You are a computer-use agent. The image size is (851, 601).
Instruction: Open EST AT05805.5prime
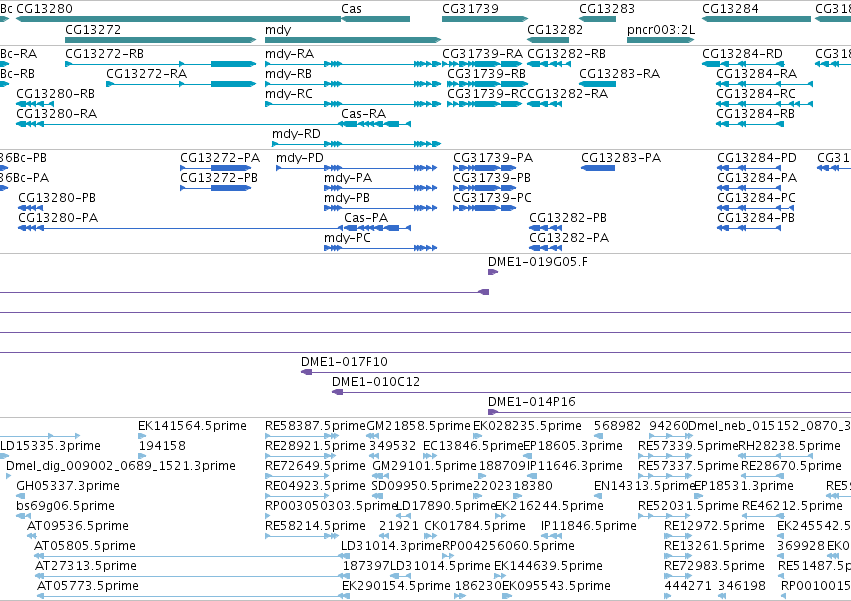coord(85,546)
